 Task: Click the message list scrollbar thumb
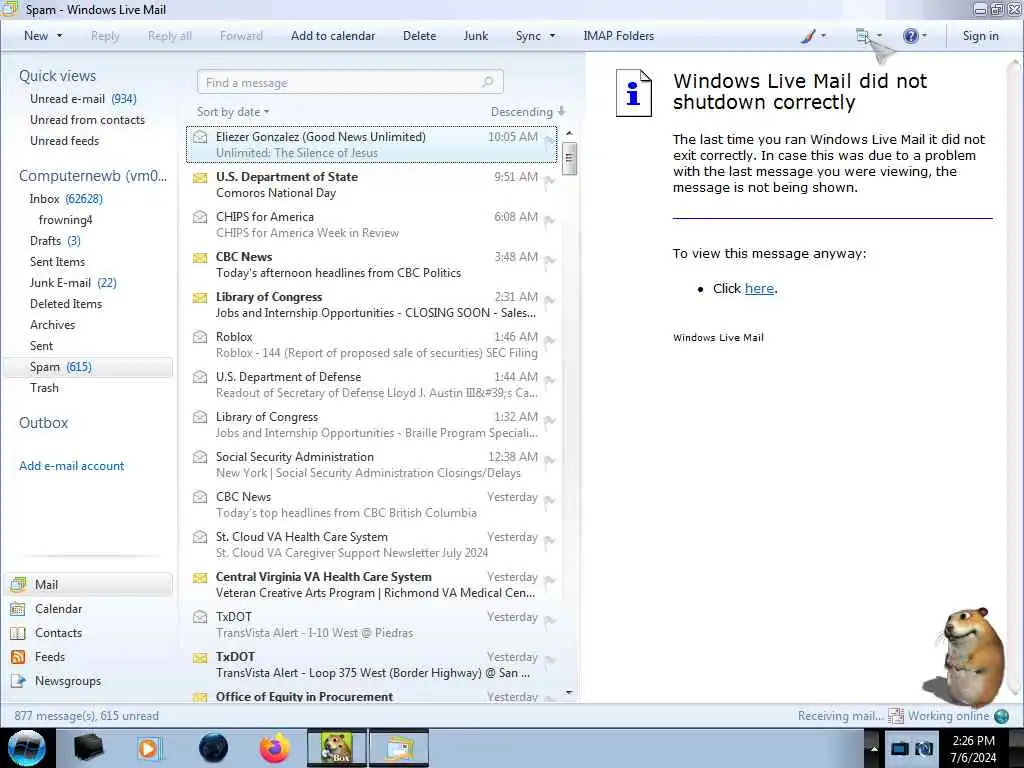[569, 158]
